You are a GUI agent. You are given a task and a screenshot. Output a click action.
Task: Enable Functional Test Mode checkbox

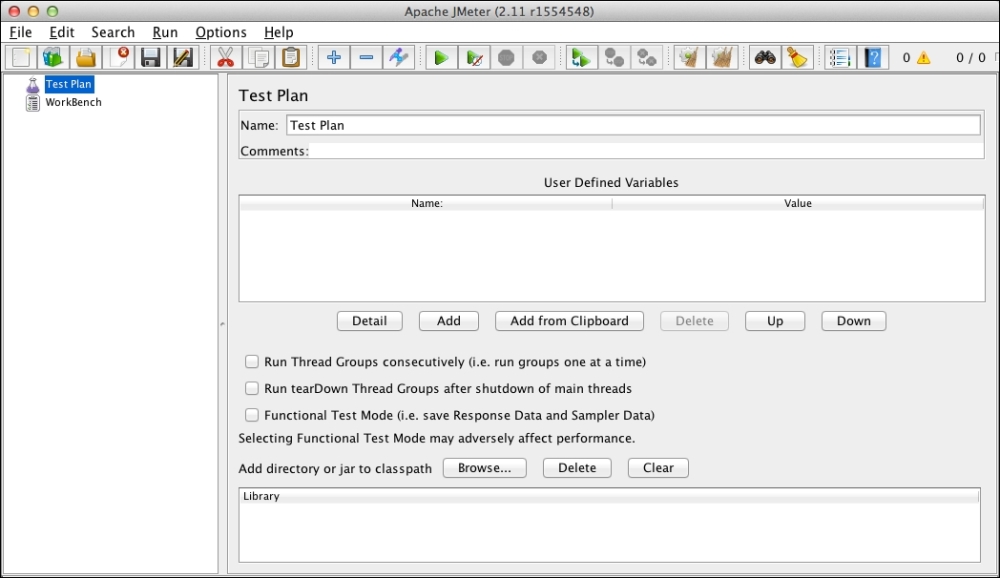click(x=252, y=415)
